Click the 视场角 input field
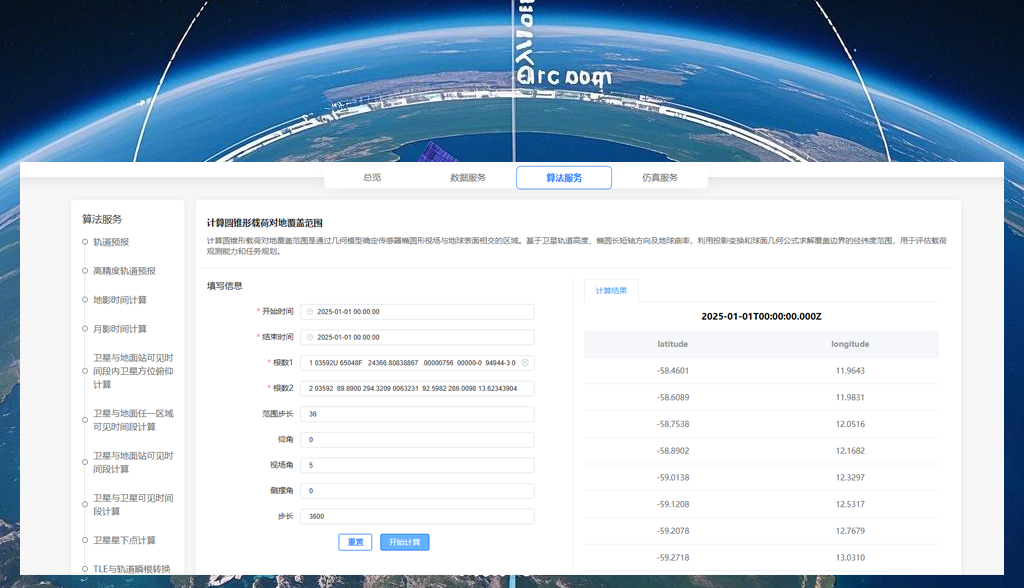1024x588 pixels. tap(417, 465)
